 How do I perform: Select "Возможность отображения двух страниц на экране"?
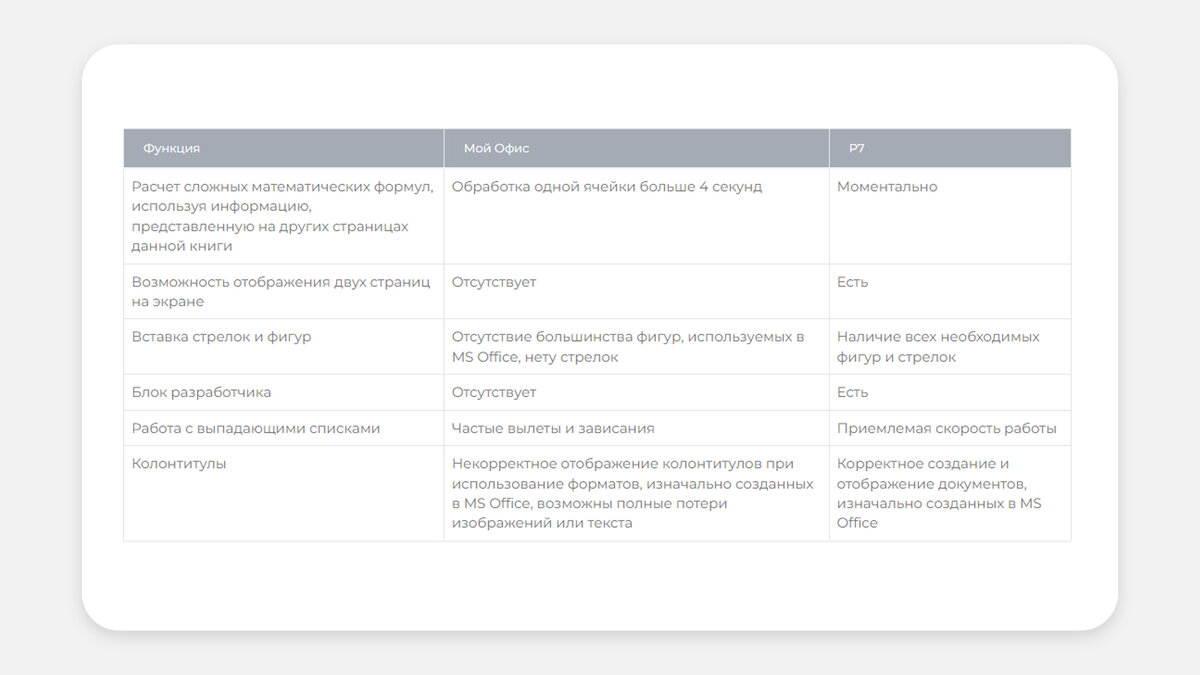284,292
